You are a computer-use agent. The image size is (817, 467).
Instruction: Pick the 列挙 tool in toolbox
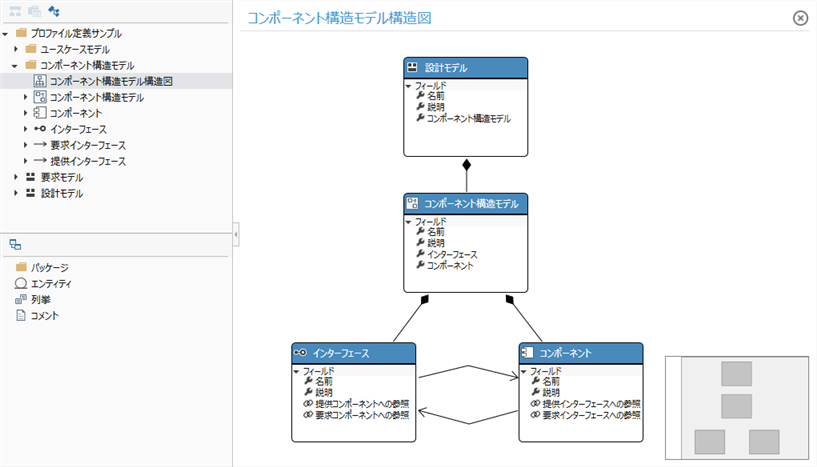[41, 299]
